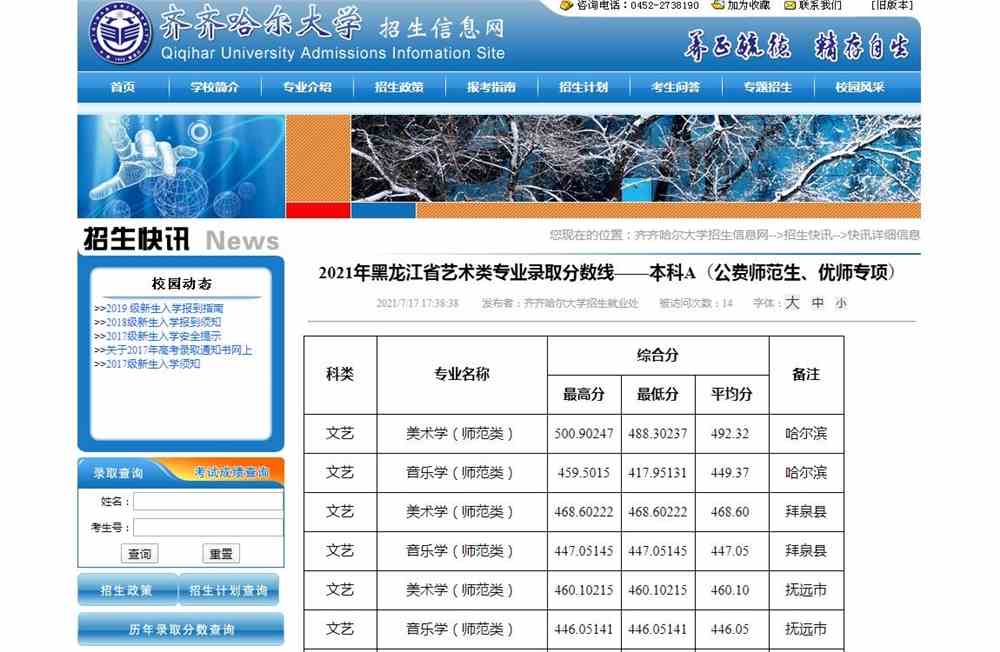
Task: Switch to the 录取查询 tab
Action: pyautogui.click(x=119, y=473)
